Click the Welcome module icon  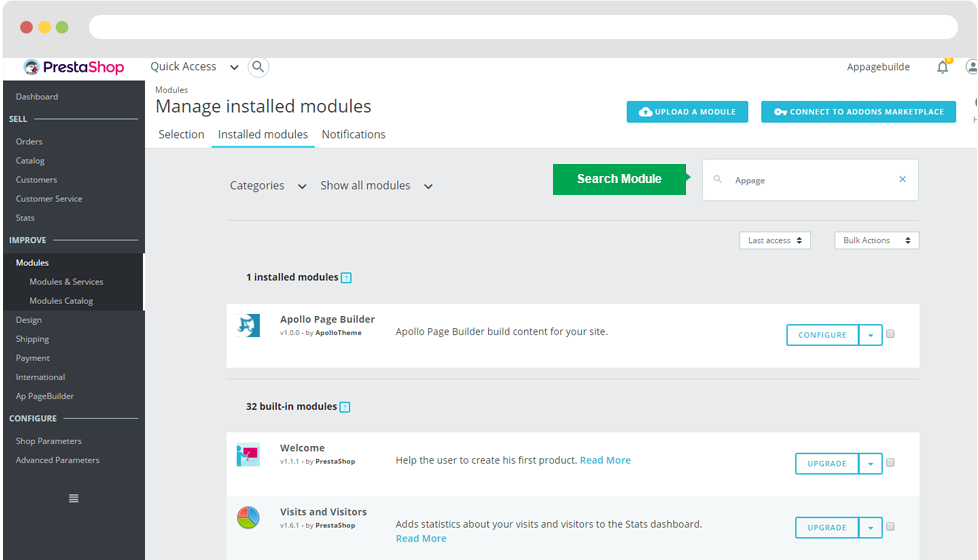[248, 455]
